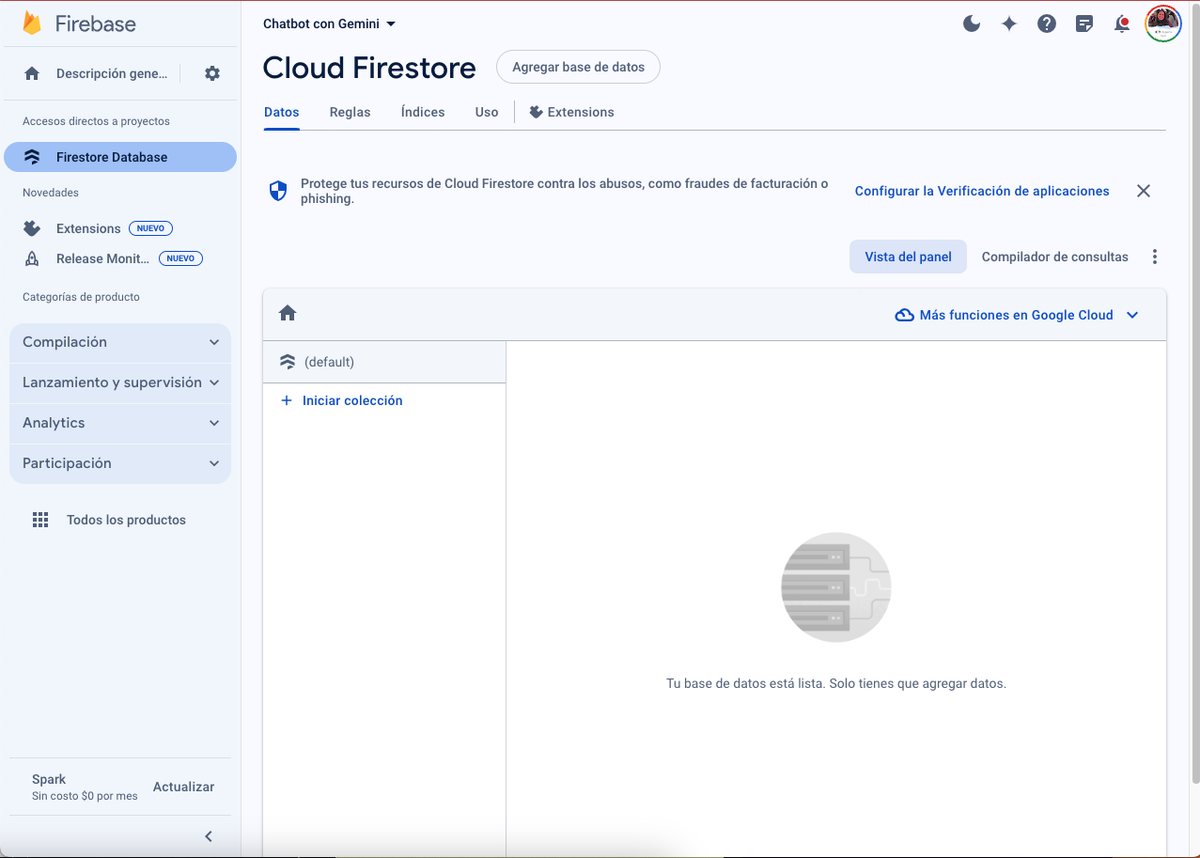The image size is (1200, 858).
Task: Switch to the Datos tab
Action: [x=281, y=112]
